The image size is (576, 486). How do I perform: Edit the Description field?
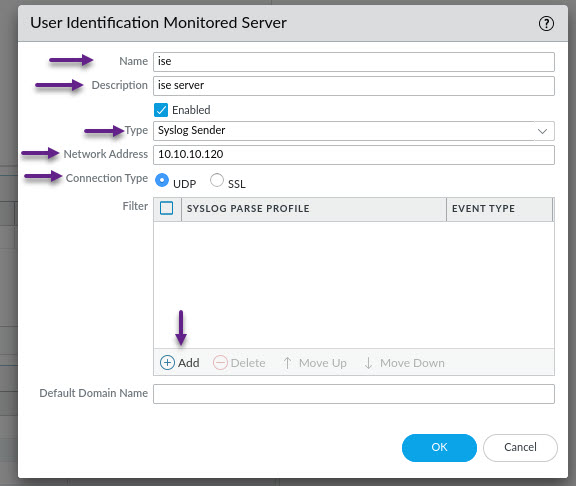tap(354, 86)
